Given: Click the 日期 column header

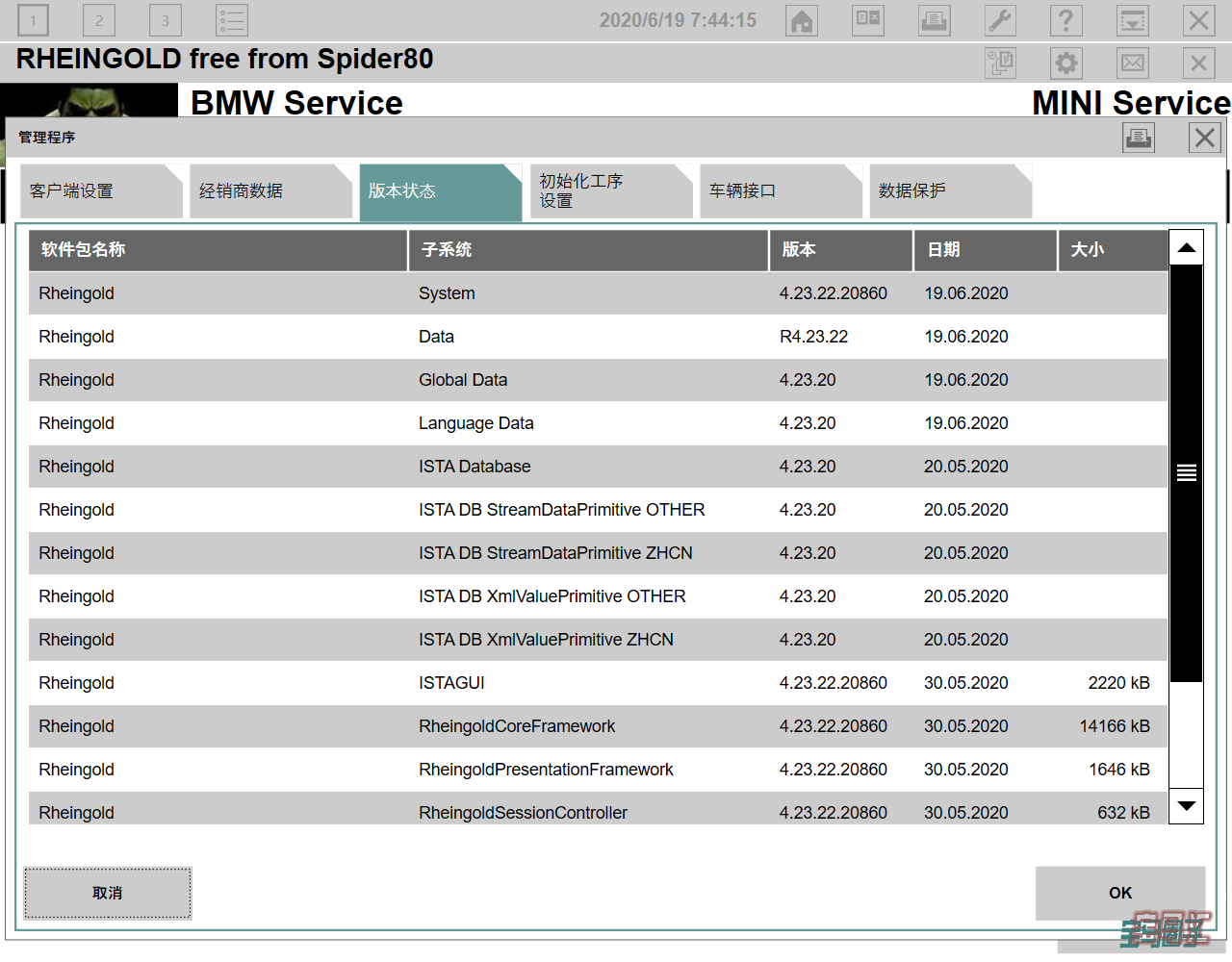Looking at the screenshot, I should click(986, 250).
